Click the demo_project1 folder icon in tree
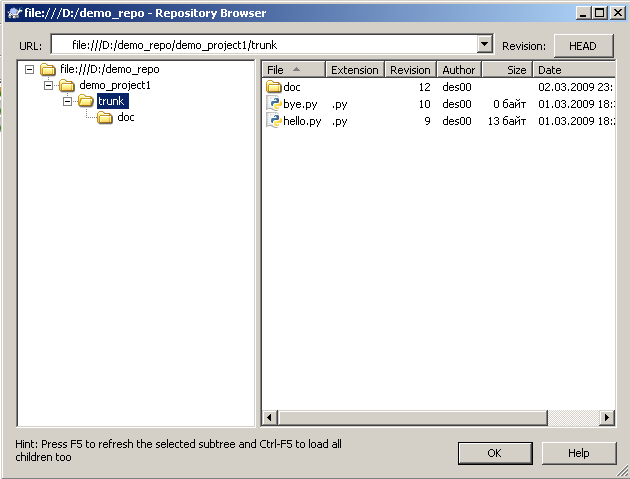The height and width of the screenshot is (479, 630). tap(67, 85)
